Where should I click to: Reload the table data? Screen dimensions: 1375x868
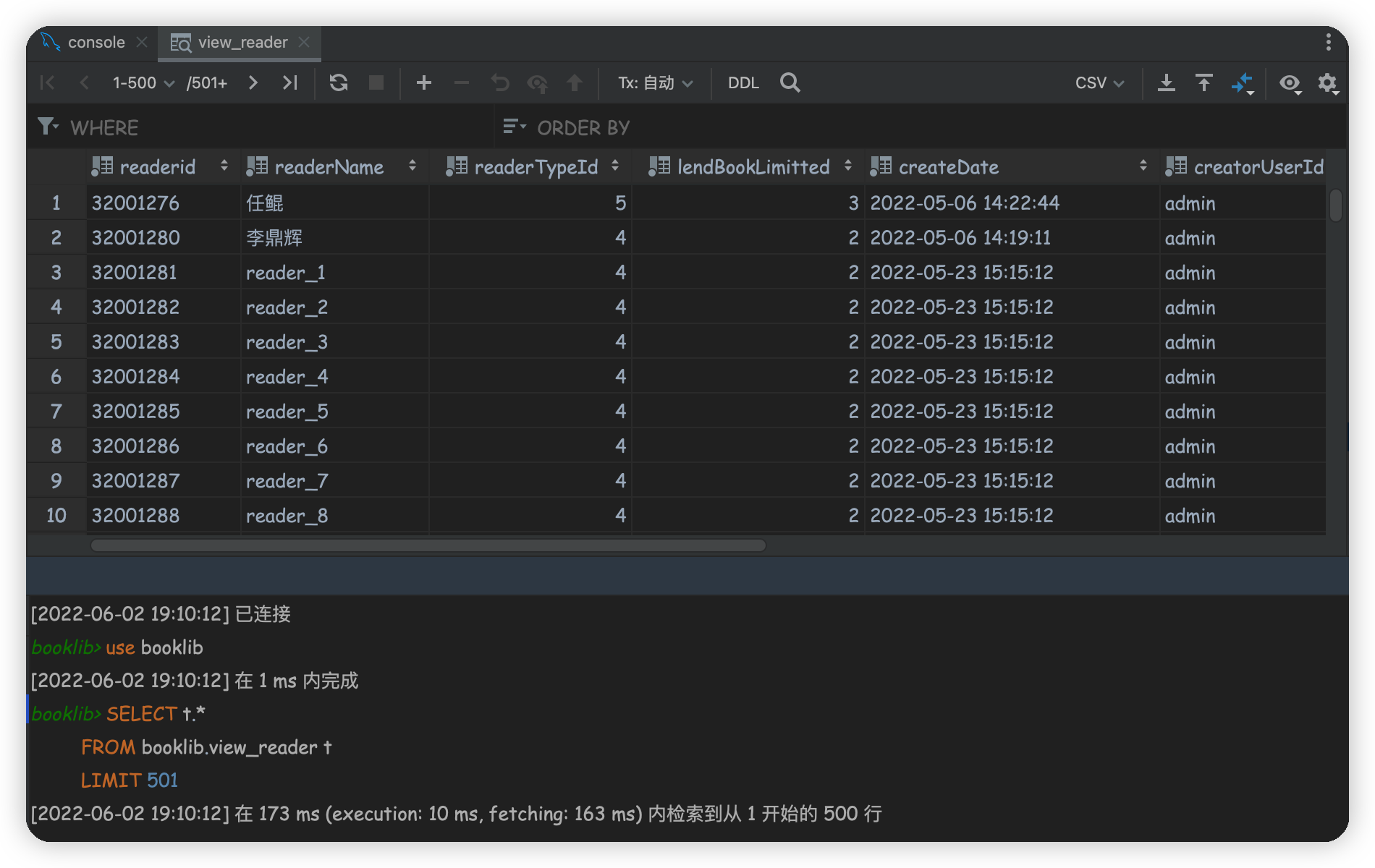pyautogui.click(x=339, y=82)
